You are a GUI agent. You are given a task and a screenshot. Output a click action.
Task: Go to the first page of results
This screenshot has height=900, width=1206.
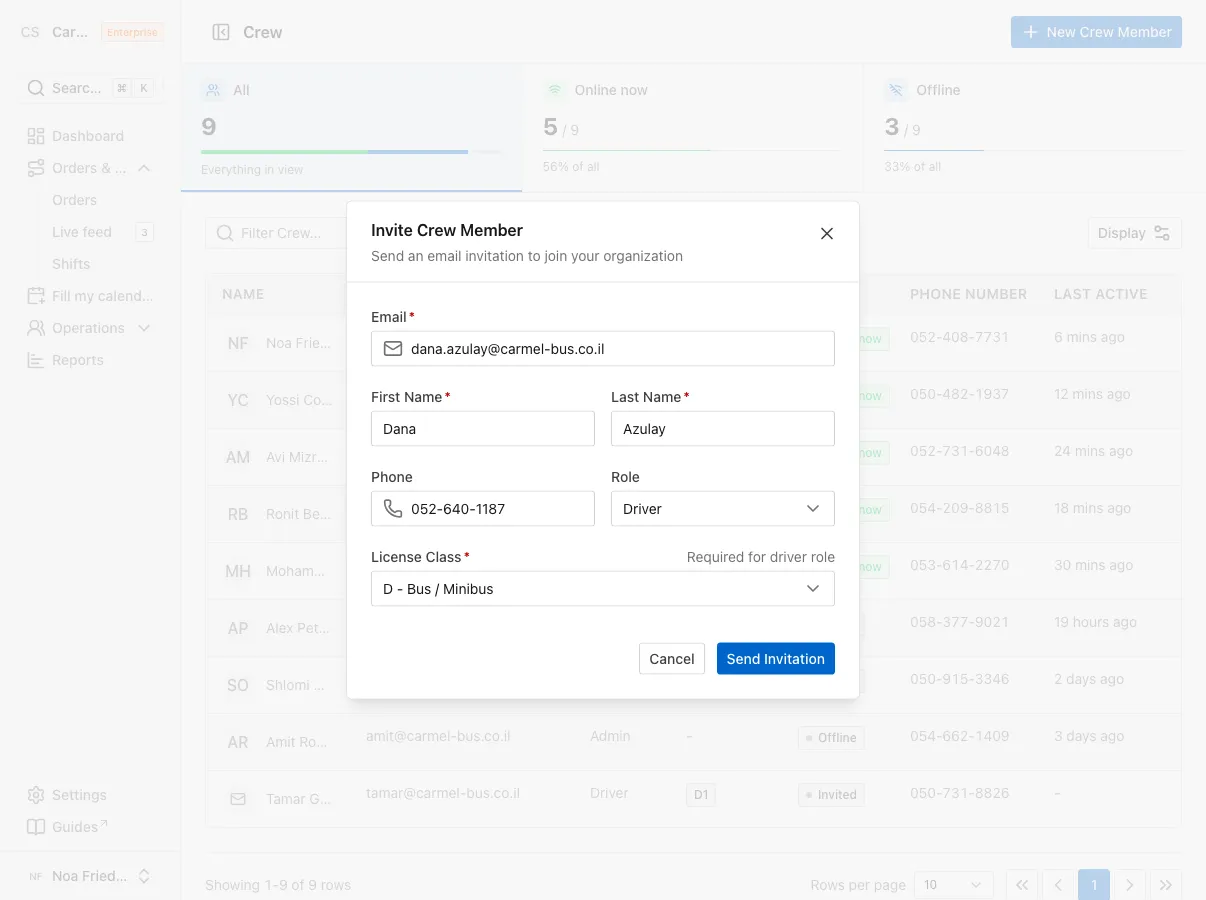(1021, 885)
